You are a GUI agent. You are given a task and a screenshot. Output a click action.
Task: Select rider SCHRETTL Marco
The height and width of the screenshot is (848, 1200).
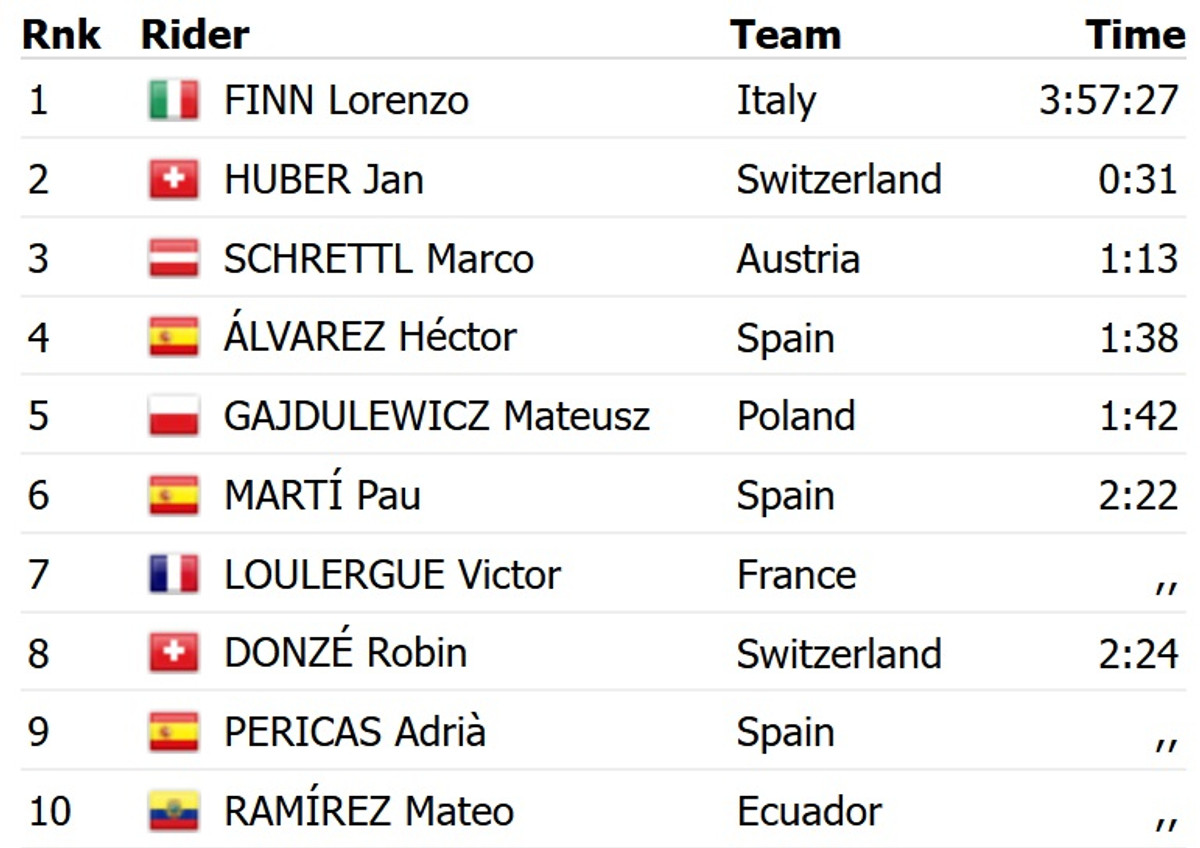click(378, 259)
